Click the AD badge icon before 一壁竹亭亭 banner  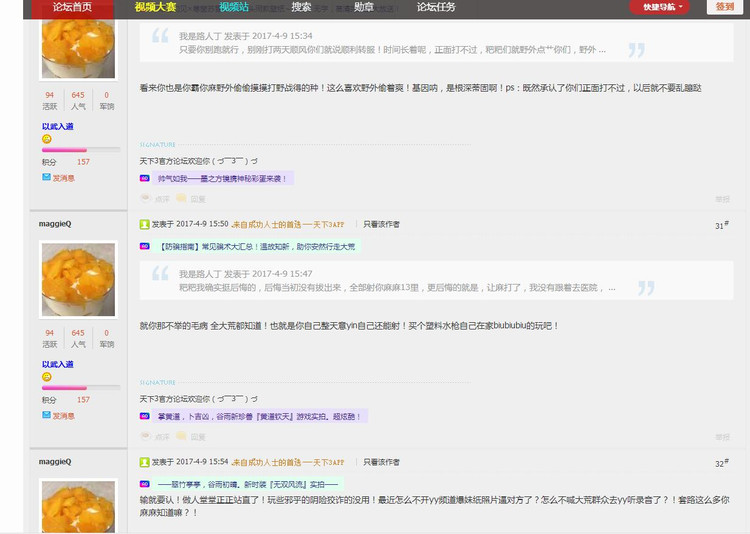[x=144, y=484]
